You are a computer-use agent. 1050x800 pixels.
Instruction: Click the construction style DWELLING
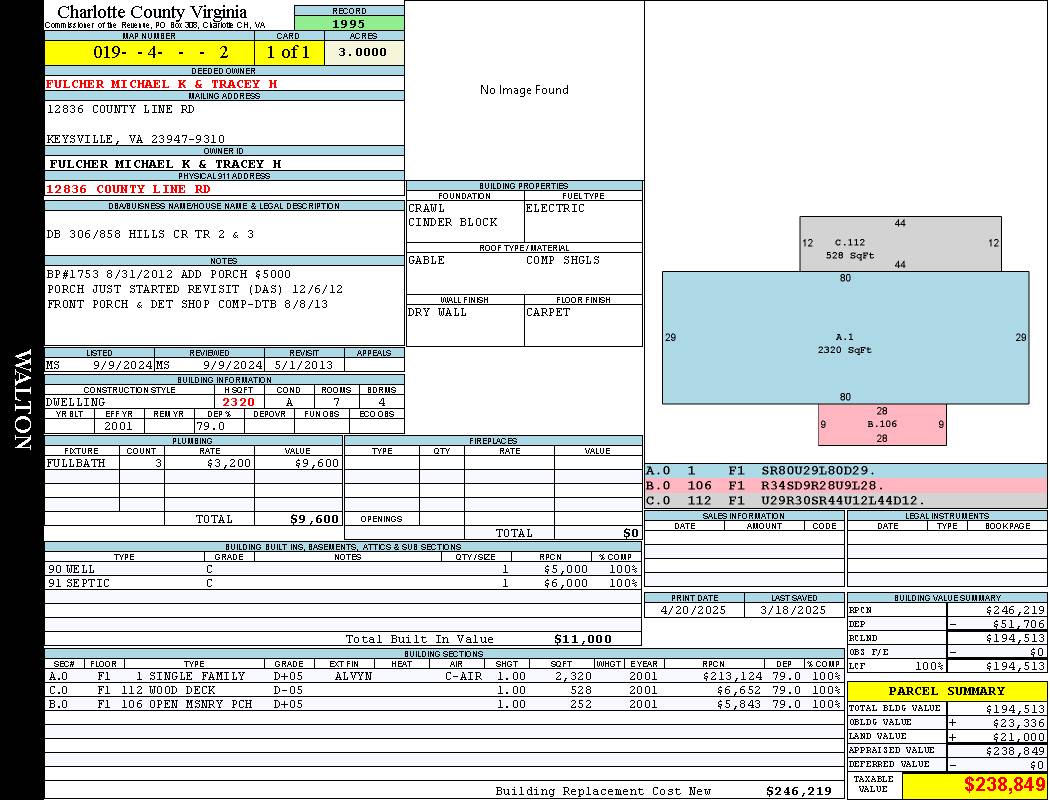click(x=75, y=402)
